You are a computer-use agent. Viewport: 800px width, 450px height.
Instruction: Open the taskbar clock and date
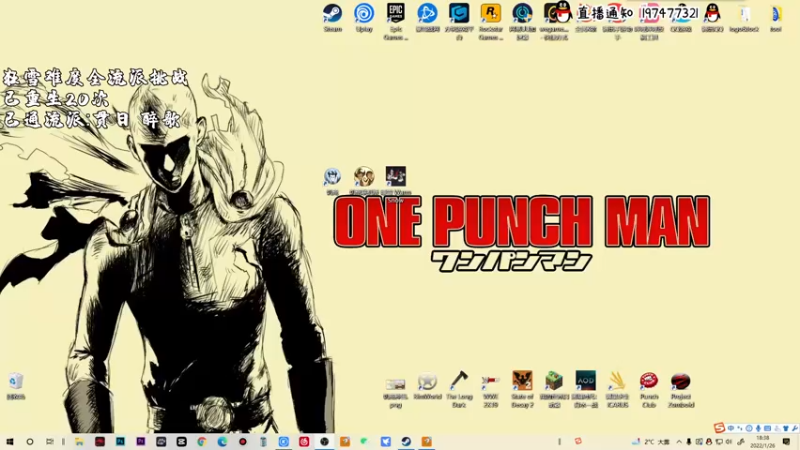pyautogui.click(x=763, y=442)
